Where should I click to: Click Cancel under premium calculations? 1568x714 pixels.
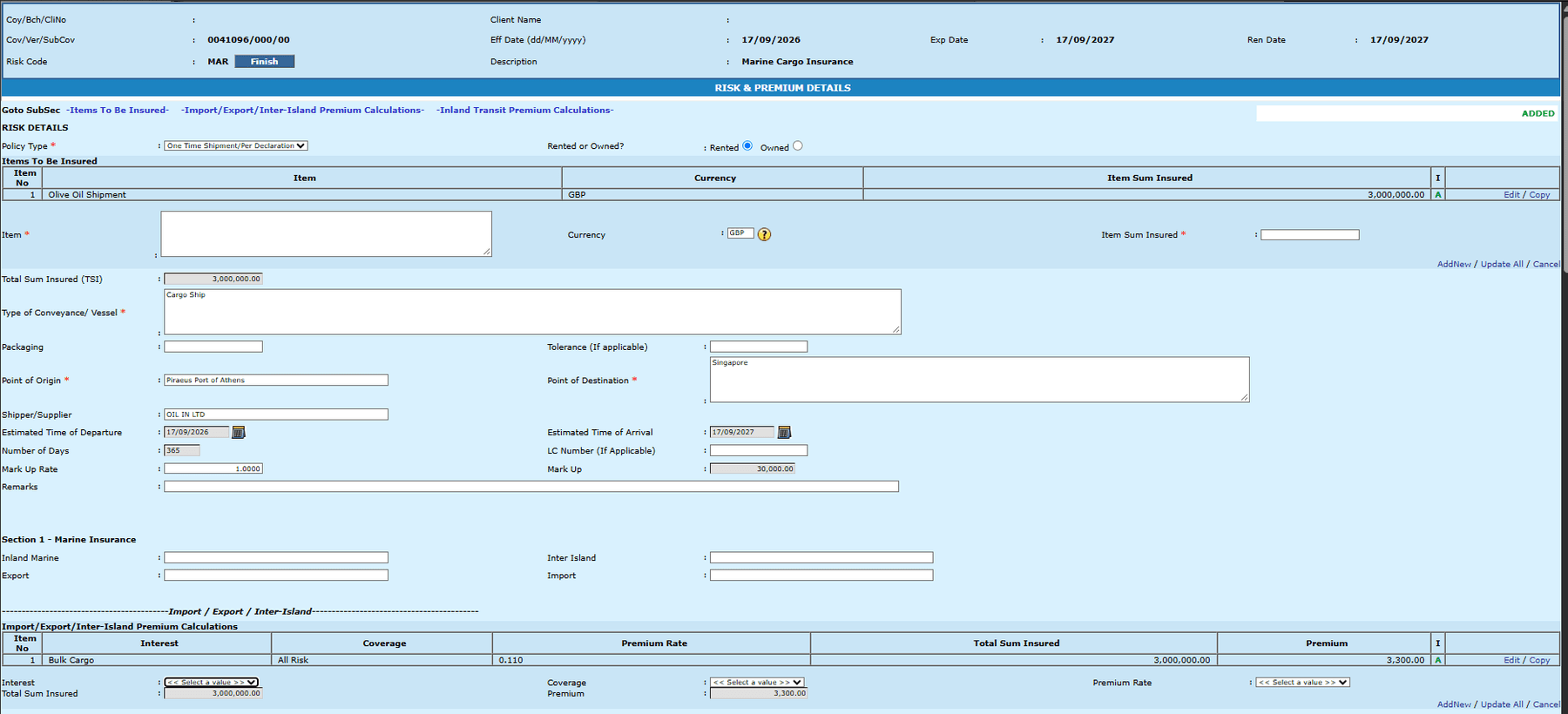coord(1546,704)
